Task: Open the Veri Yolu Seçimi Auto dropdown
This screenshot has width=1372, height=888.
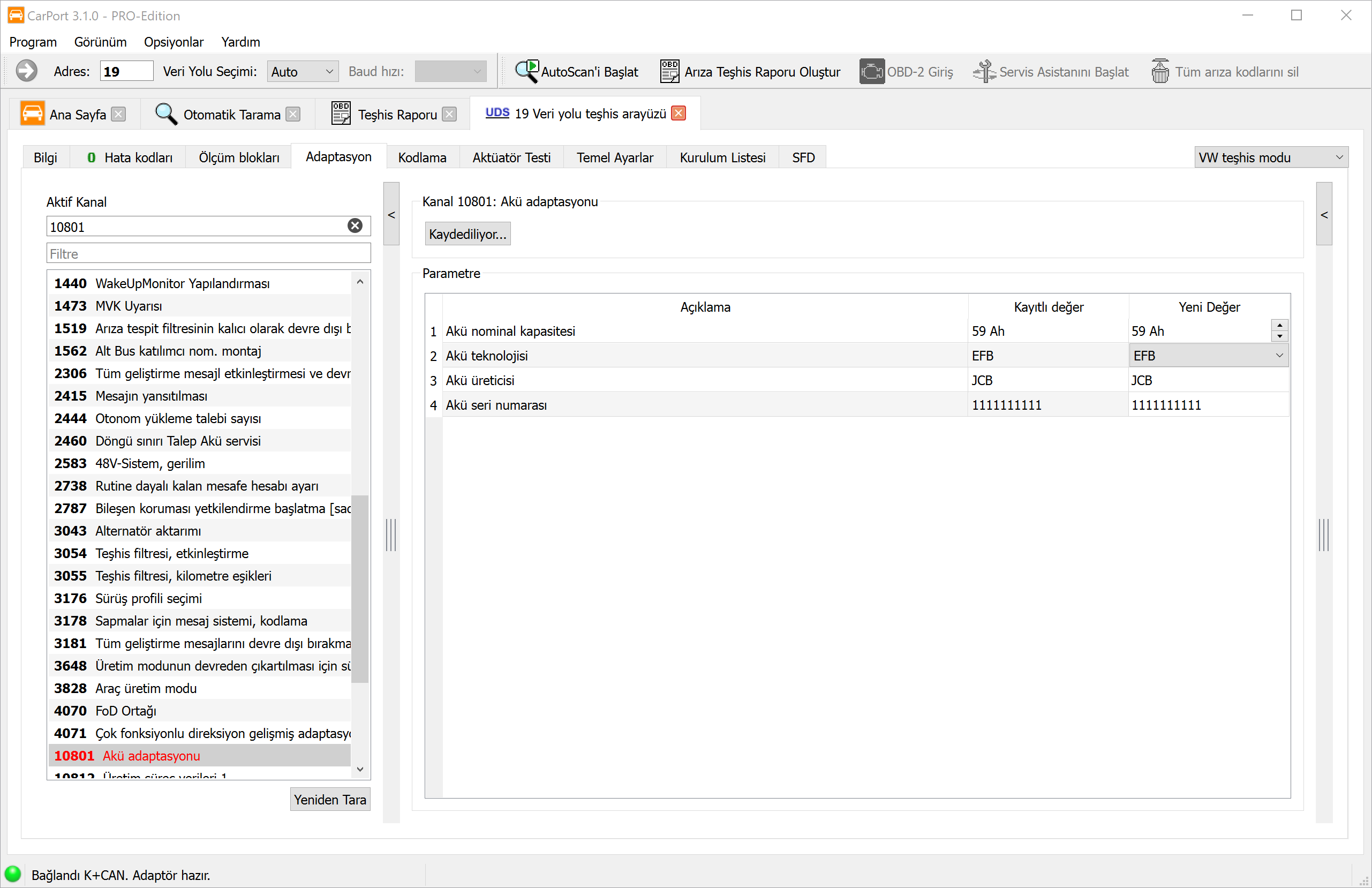Action: click(x=303, y=72)
